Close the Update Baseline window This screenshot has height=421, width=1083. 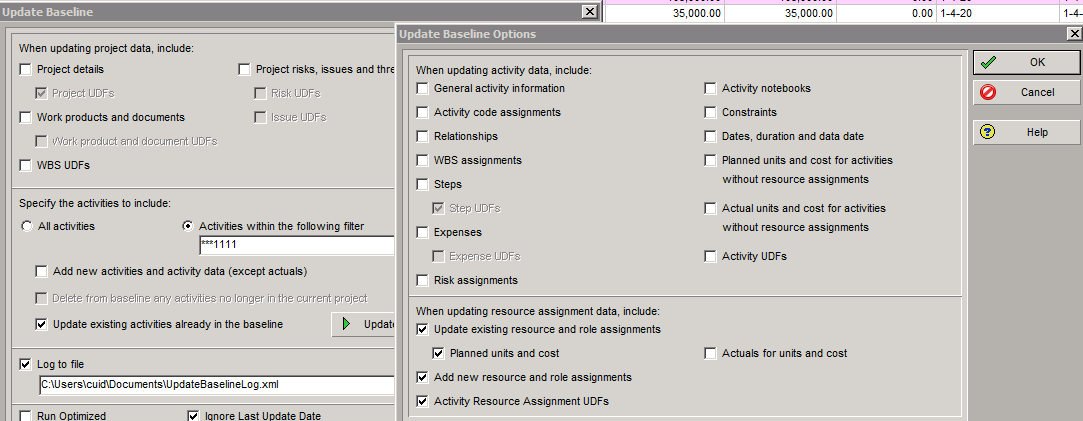click(x=589, y=12)
